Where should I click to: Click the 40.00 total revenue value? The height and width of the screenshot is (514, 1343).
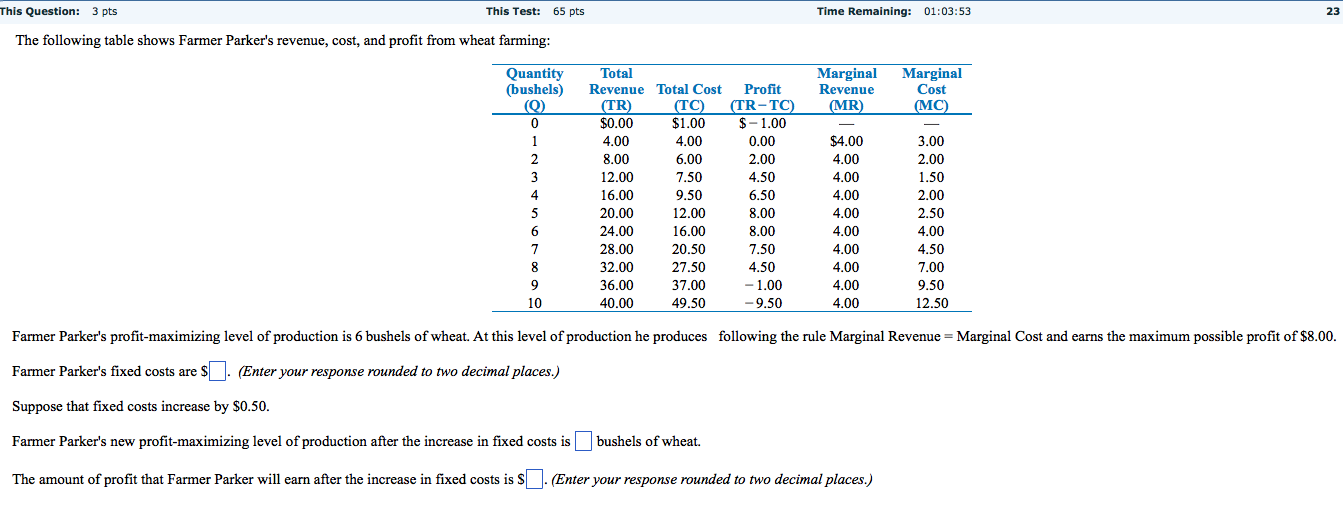616,303
